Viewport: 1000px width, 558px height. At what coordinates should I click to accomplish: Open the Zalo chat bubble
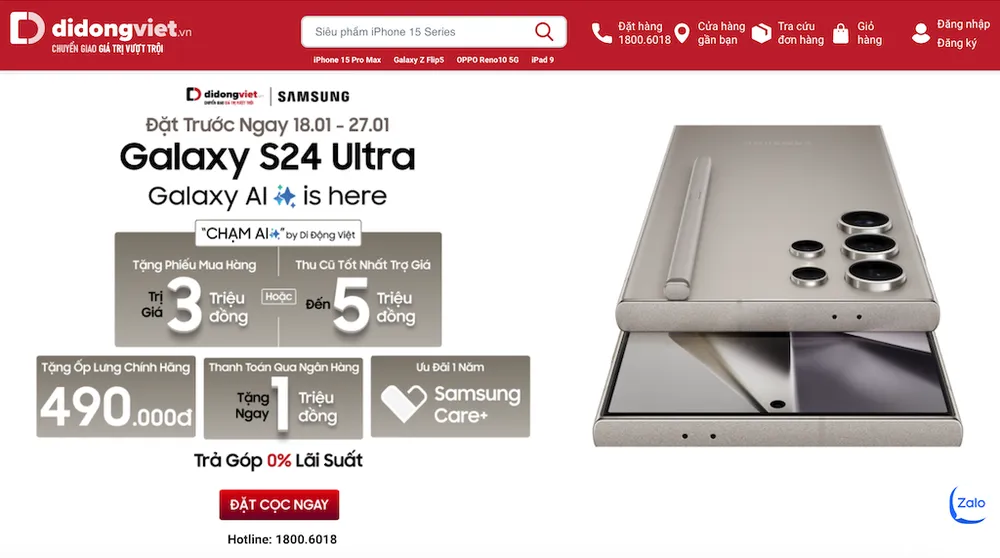968,504
